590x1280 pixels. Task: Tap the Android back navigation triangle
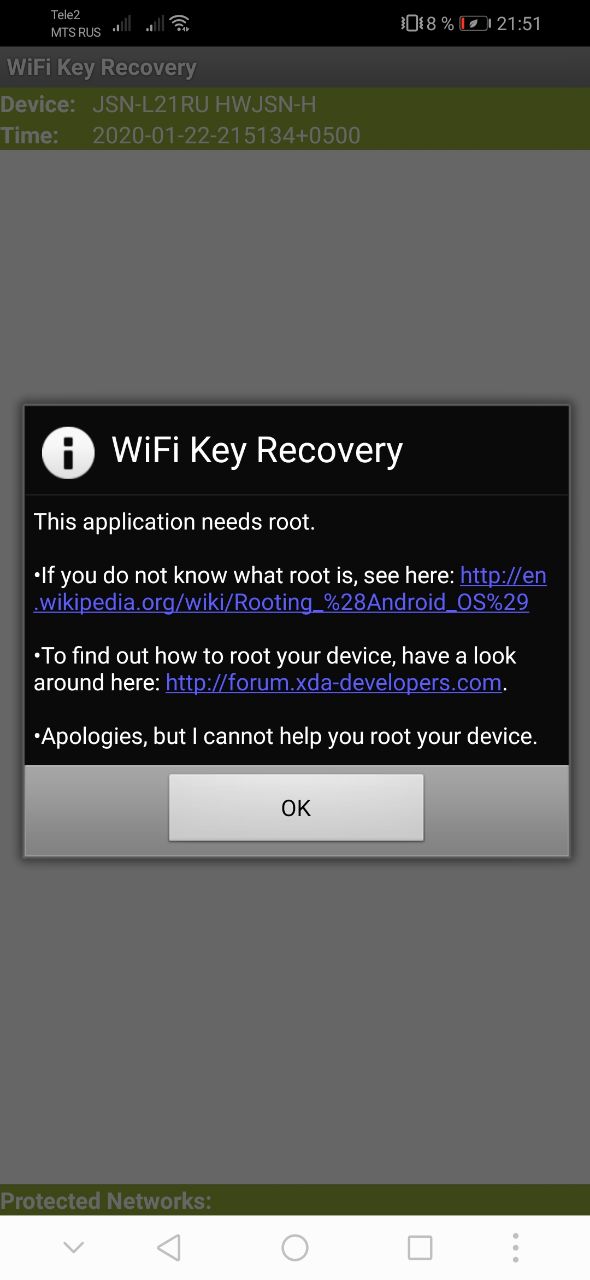169,1247
